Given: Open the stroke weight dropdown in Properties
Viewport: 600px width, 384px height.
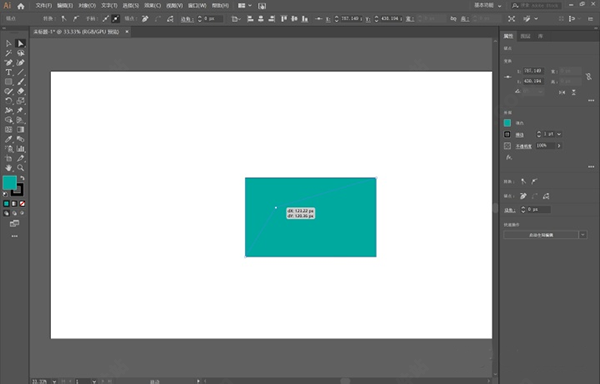Looking at the screenshot, I should pos(559,134).
